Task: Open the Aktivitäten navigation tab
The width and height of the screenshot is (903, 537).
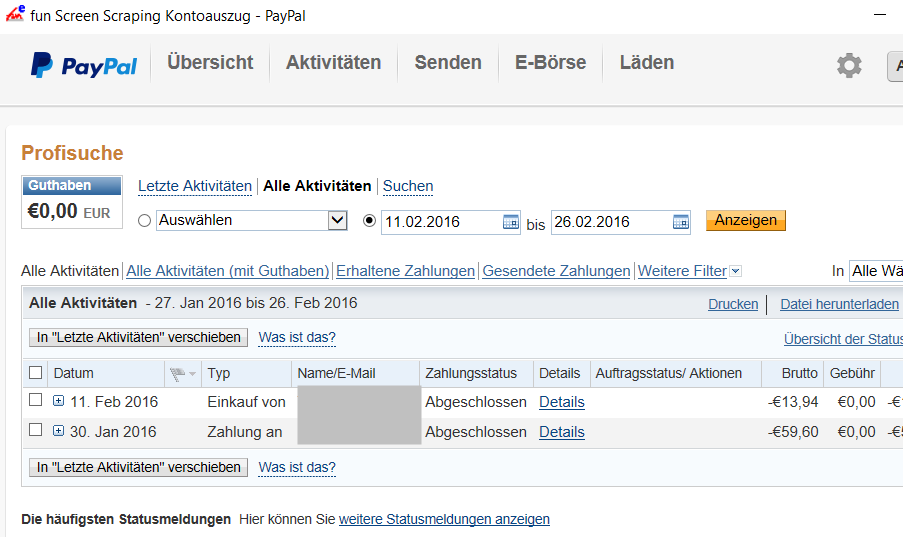Action: pos(333,62)
